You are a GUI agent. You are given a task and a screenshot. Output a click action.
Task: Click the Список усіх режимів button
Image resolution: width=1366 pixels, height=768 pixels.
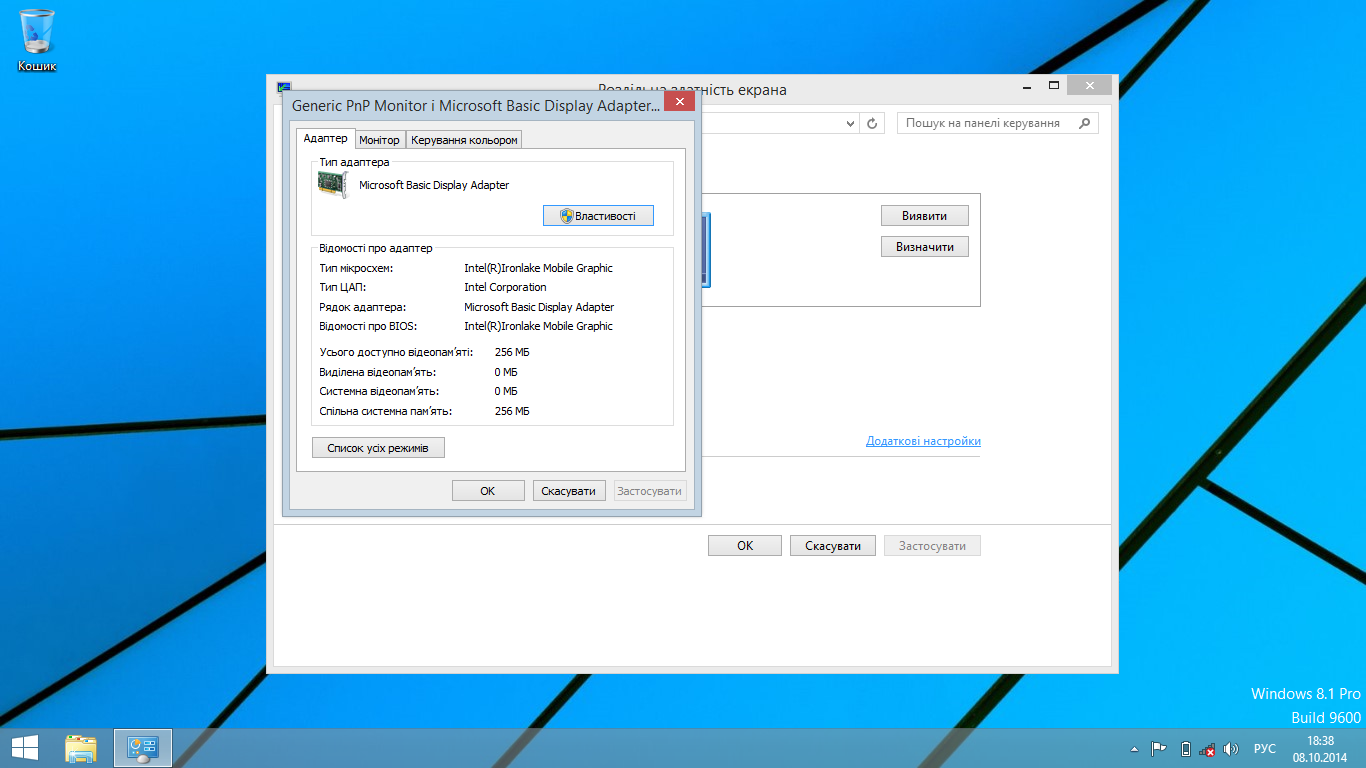[x=378, y=448]
